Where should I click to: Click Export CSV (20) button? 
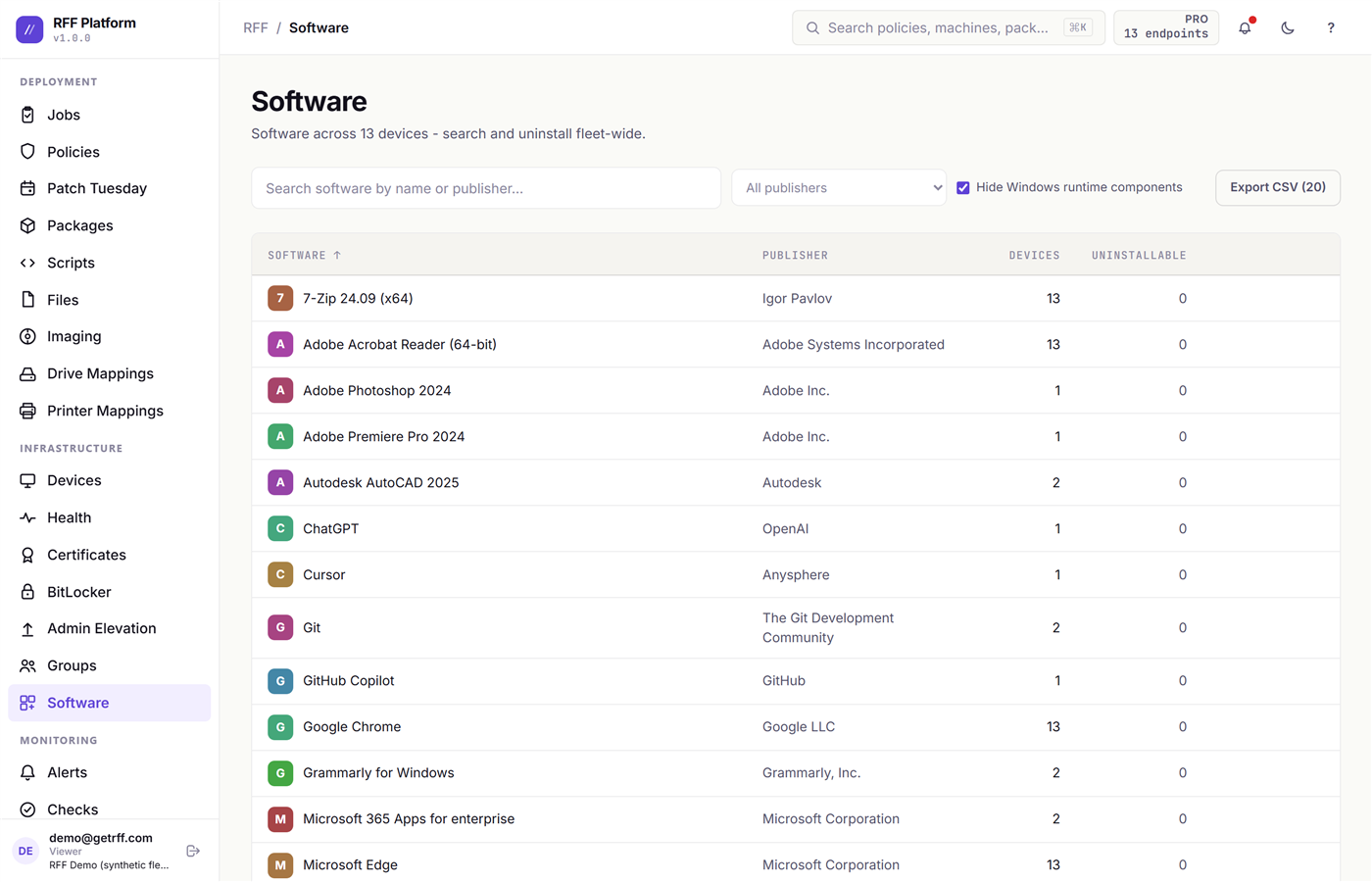1278,187
